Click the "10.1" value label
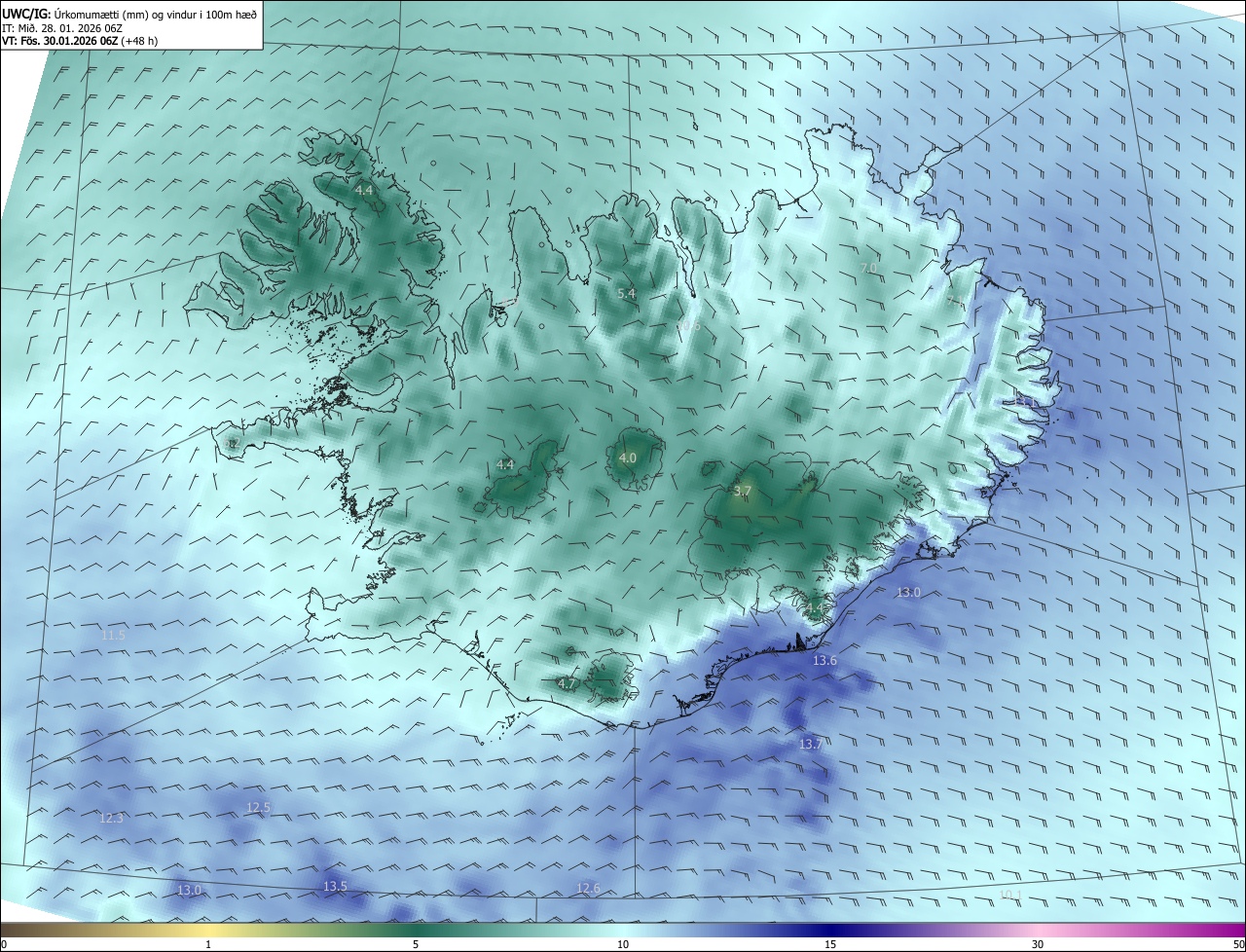1246x952 pixels. coord(1011,895)
